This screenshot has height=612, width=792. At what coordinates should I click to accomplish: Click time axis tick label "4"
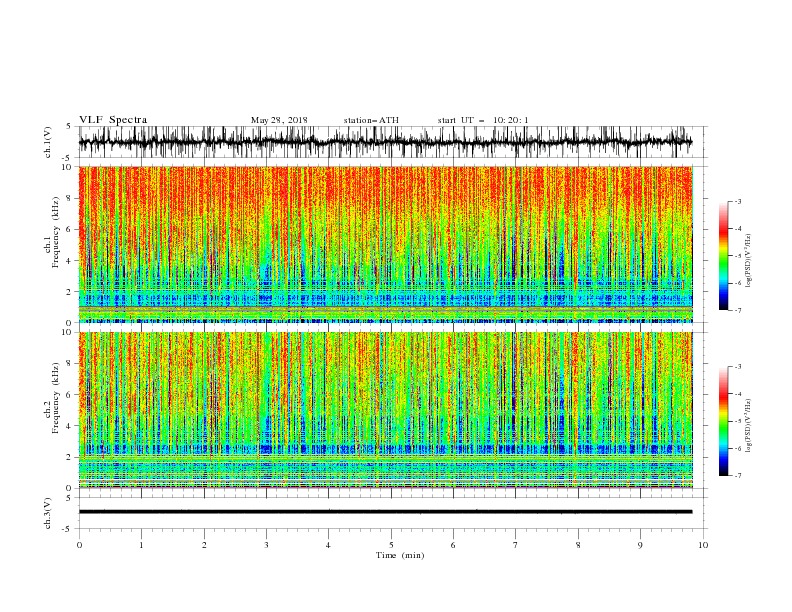(328, 545)
